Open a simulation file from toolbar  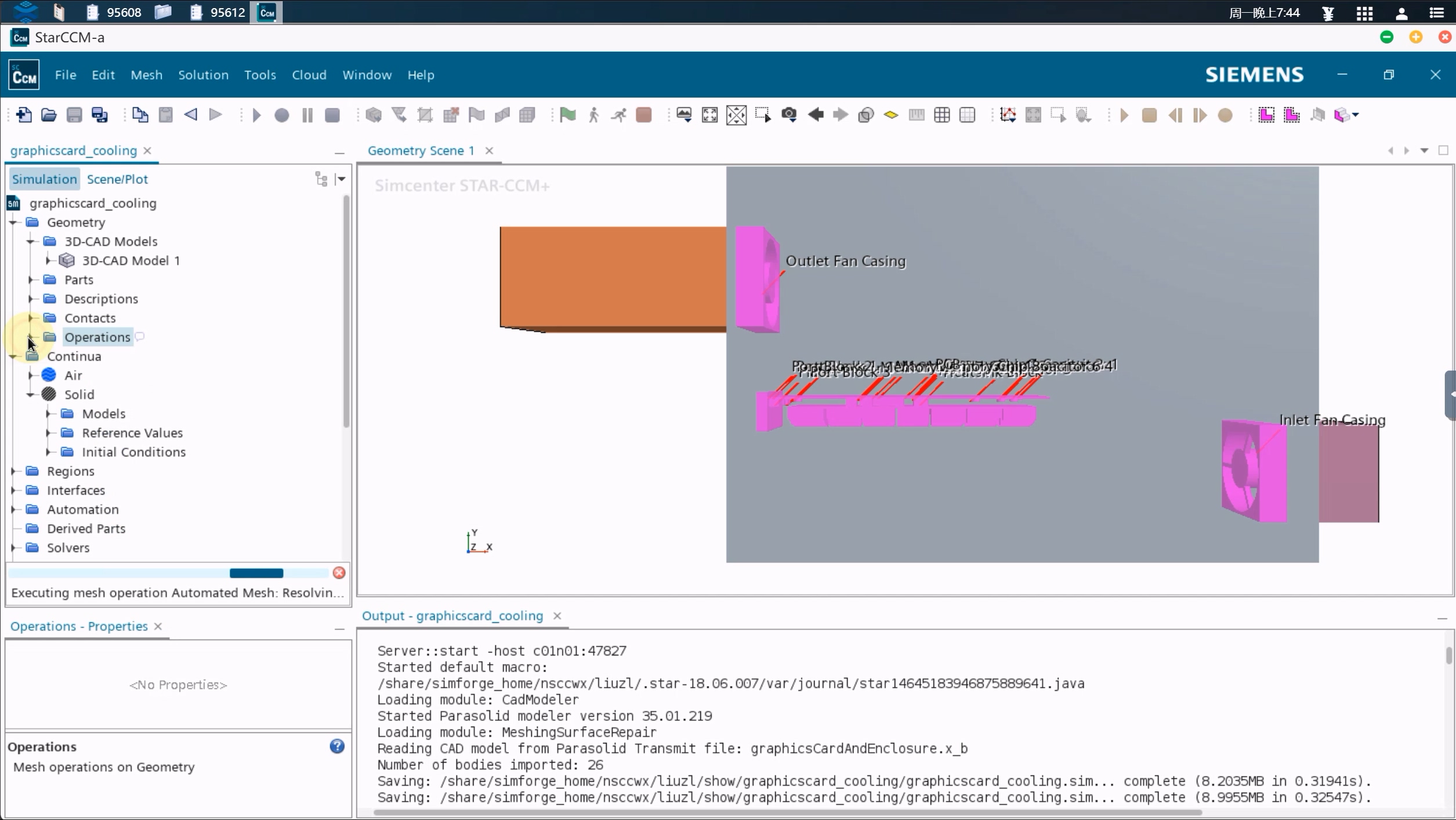coord(49,115)
